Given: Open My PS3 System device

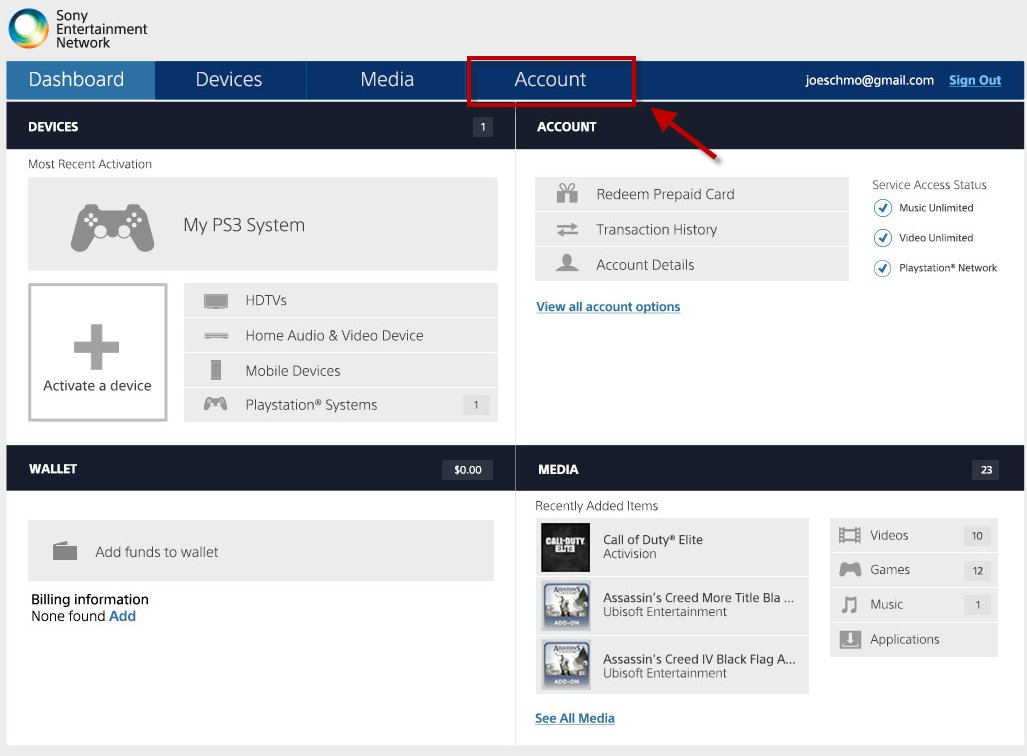Looking at the screenshot, I should 263,224.
